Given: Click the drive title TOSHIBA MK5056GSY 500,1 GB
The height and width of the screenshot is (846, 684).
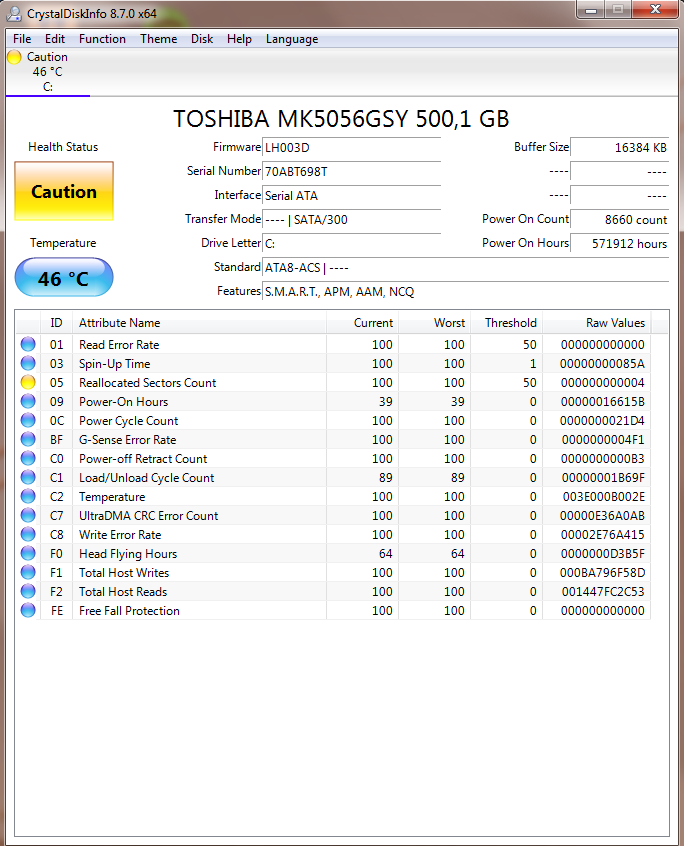Looking at the screenshot, I should (341, 119).
